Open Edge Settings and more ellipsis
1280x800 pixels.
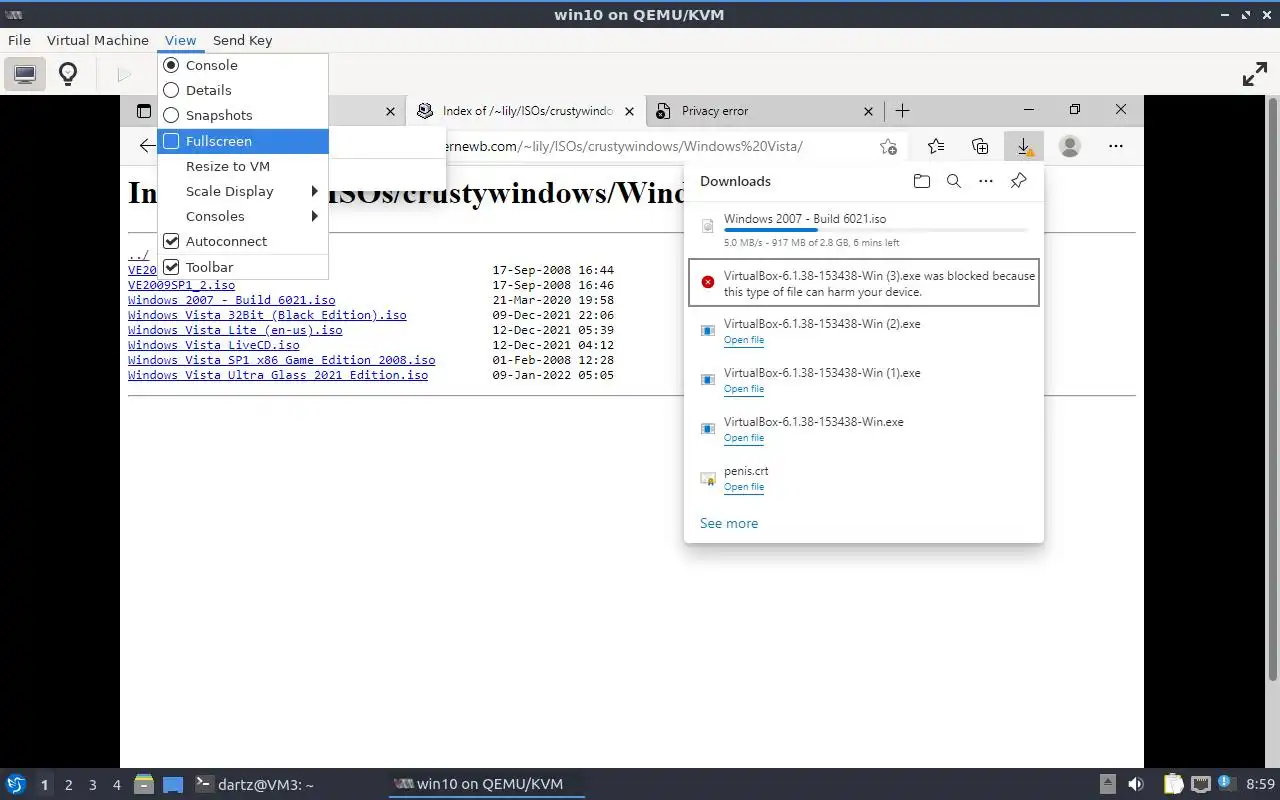[1115, 147]
